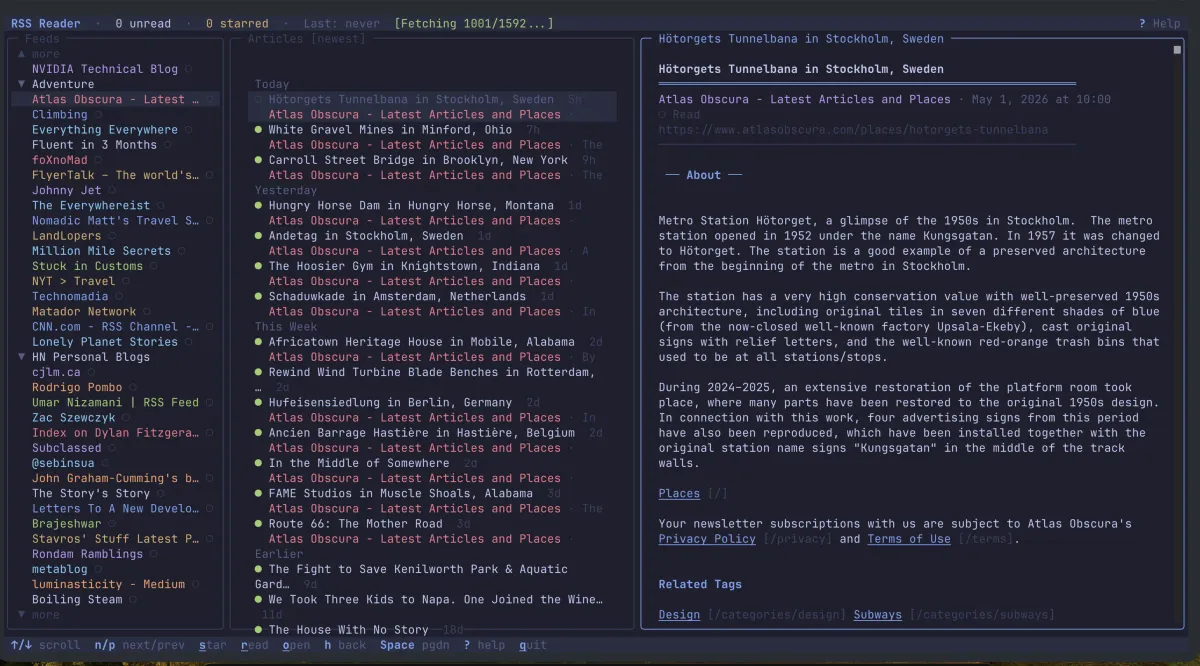
Task: Open The House With No Story article
Action: pyautogui.click(x=348, y=630)
